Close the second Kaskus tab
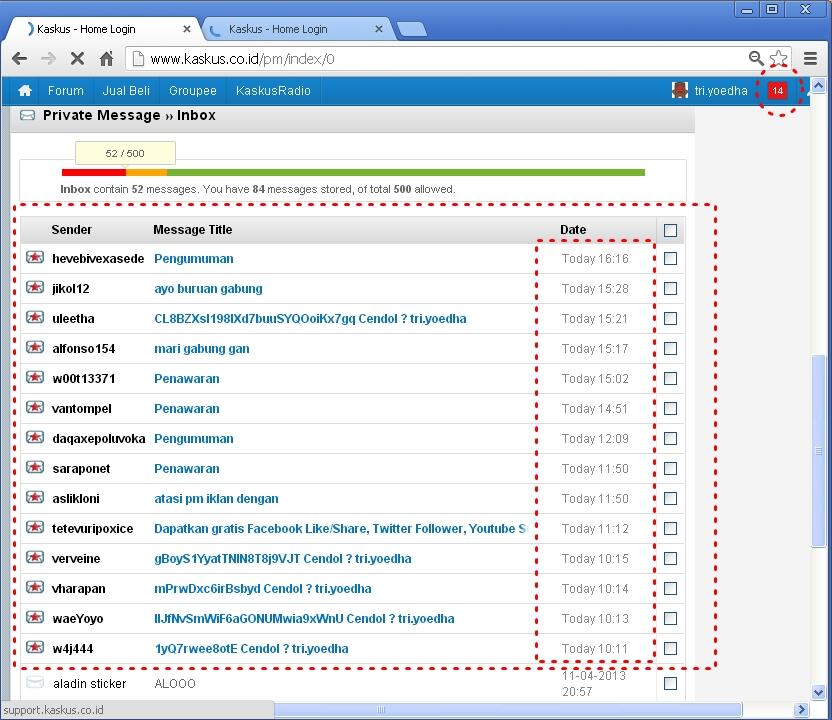The image size is (832, 720). (378, 29)
